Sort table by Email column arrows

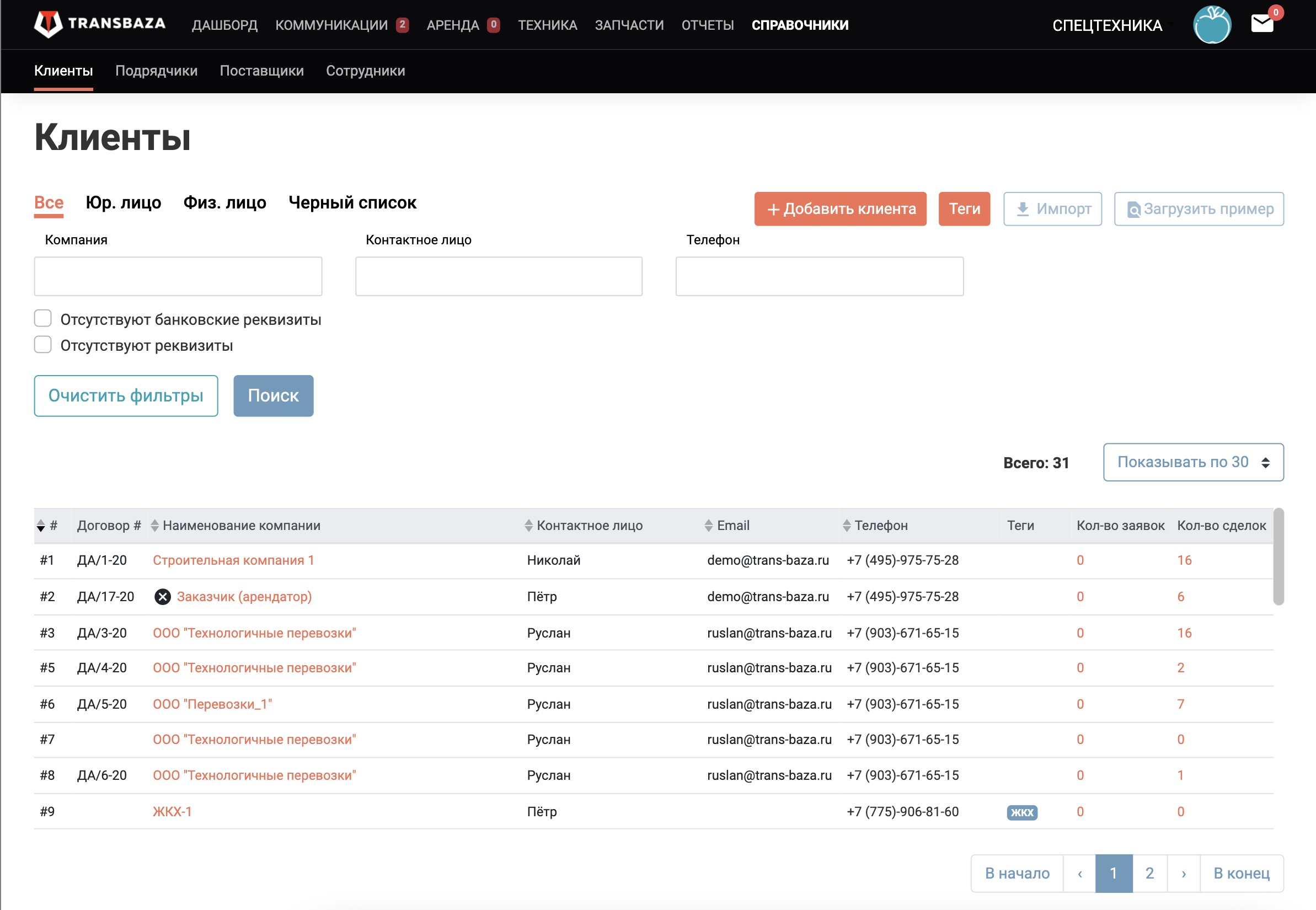708,525
